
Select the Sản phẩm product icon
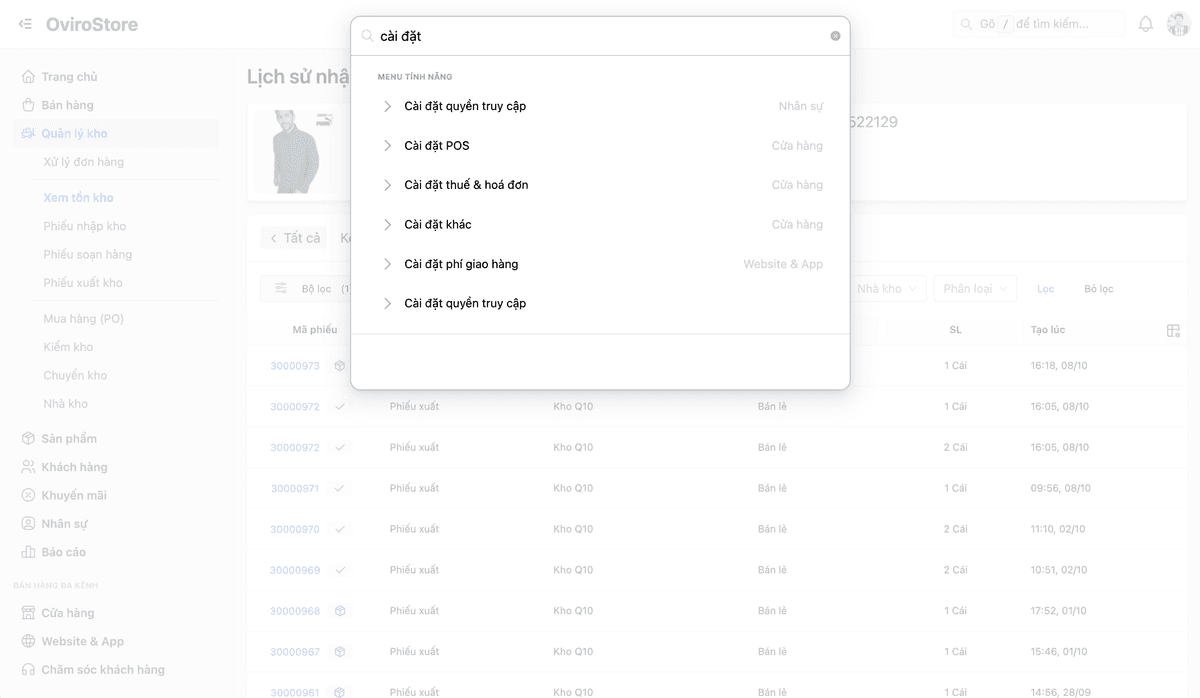coord(30,438)
